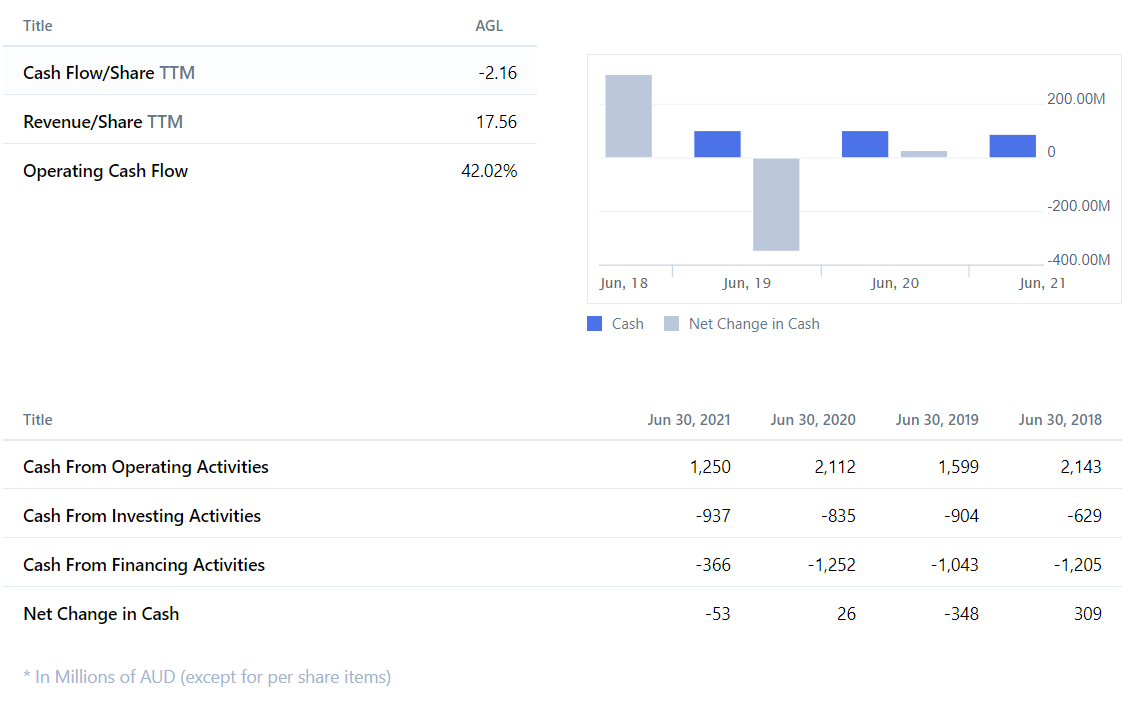The height and width of the screenshot is (703, 1148).
Task: Click the Jun 30, 2020 column header
Action: pyautogui.click(x=813, y=420)
